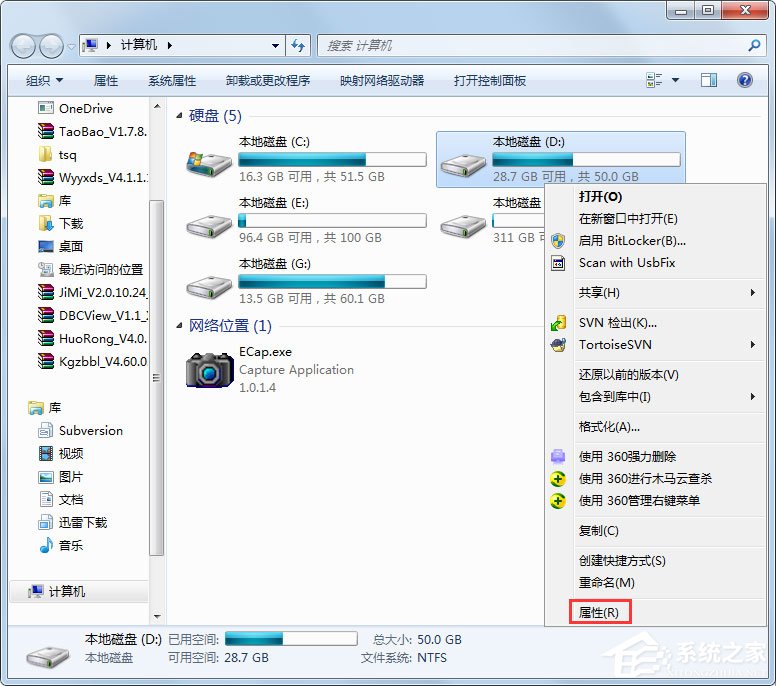Image resolution: width=776 pixels, height=686 pixels.
Task: Toggle the preview pane icon
Action: click(x=709, y=80)
